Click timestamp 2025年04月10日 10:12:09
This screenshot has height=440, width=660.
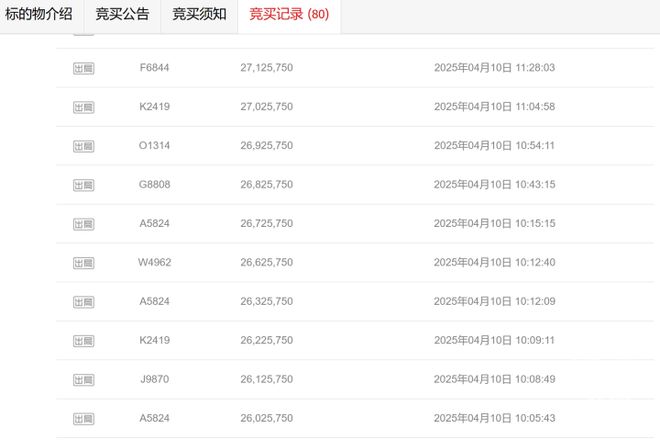coord(495,301)
